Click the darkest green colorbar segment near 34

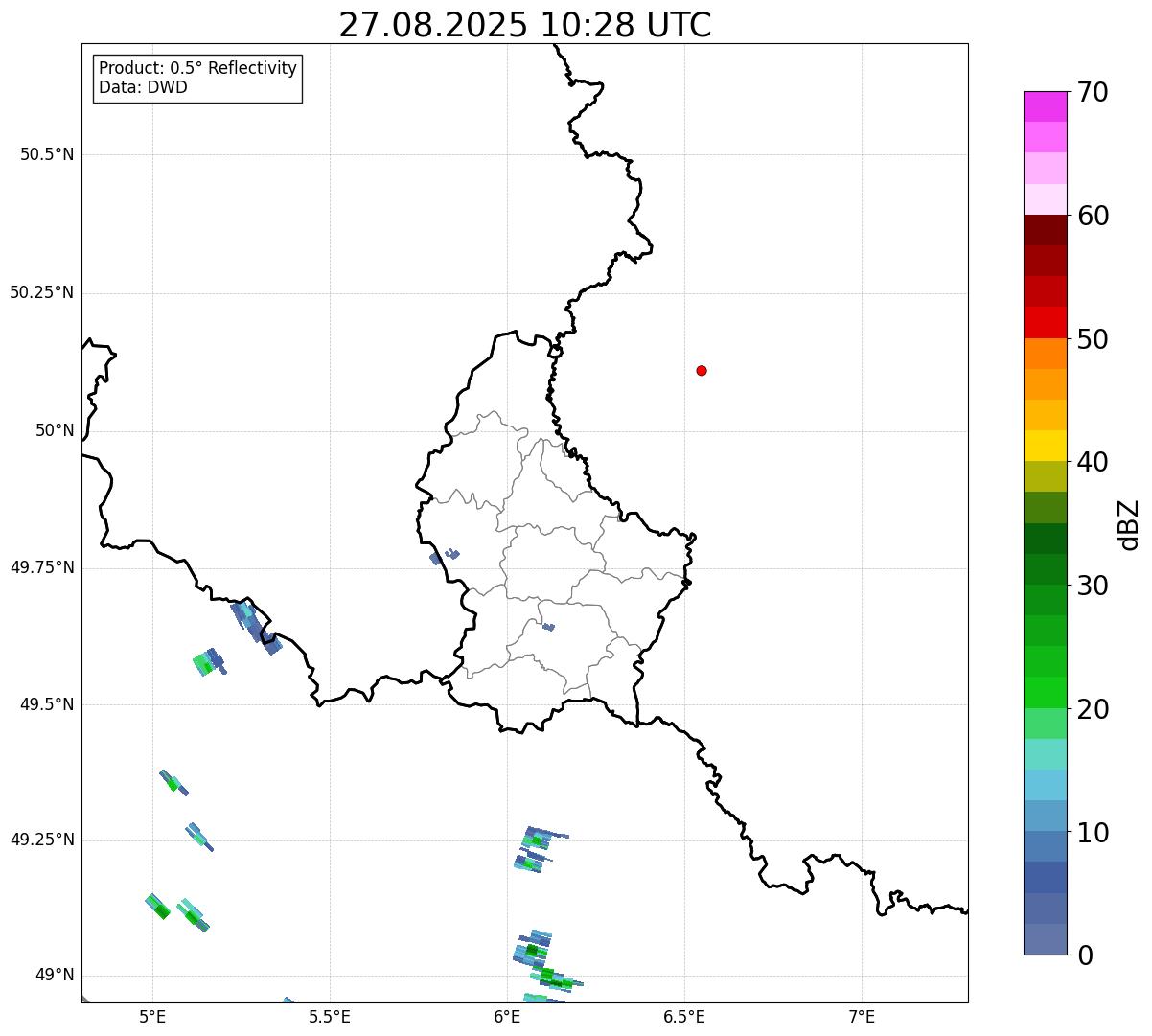click(x=1045, y=539)
